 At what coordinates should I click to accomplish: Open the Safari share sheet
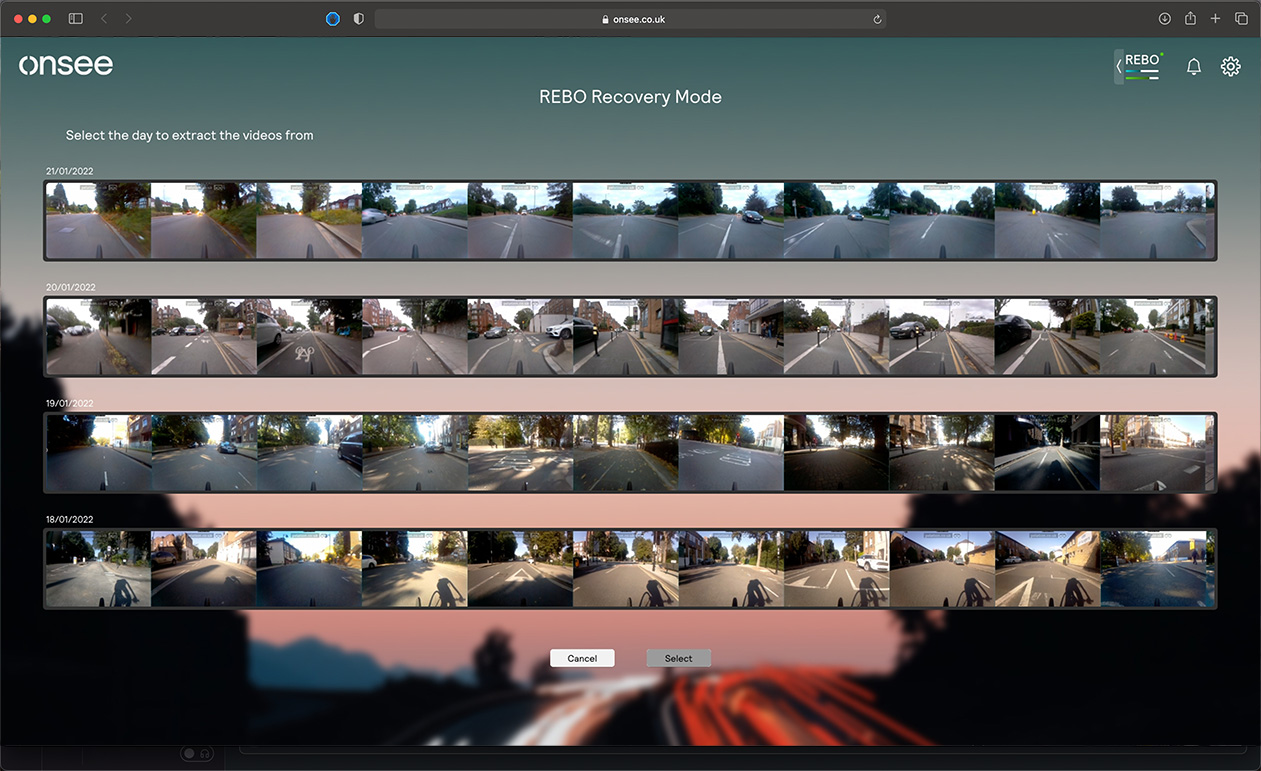pyautogui.click(x=1188, y=18)
